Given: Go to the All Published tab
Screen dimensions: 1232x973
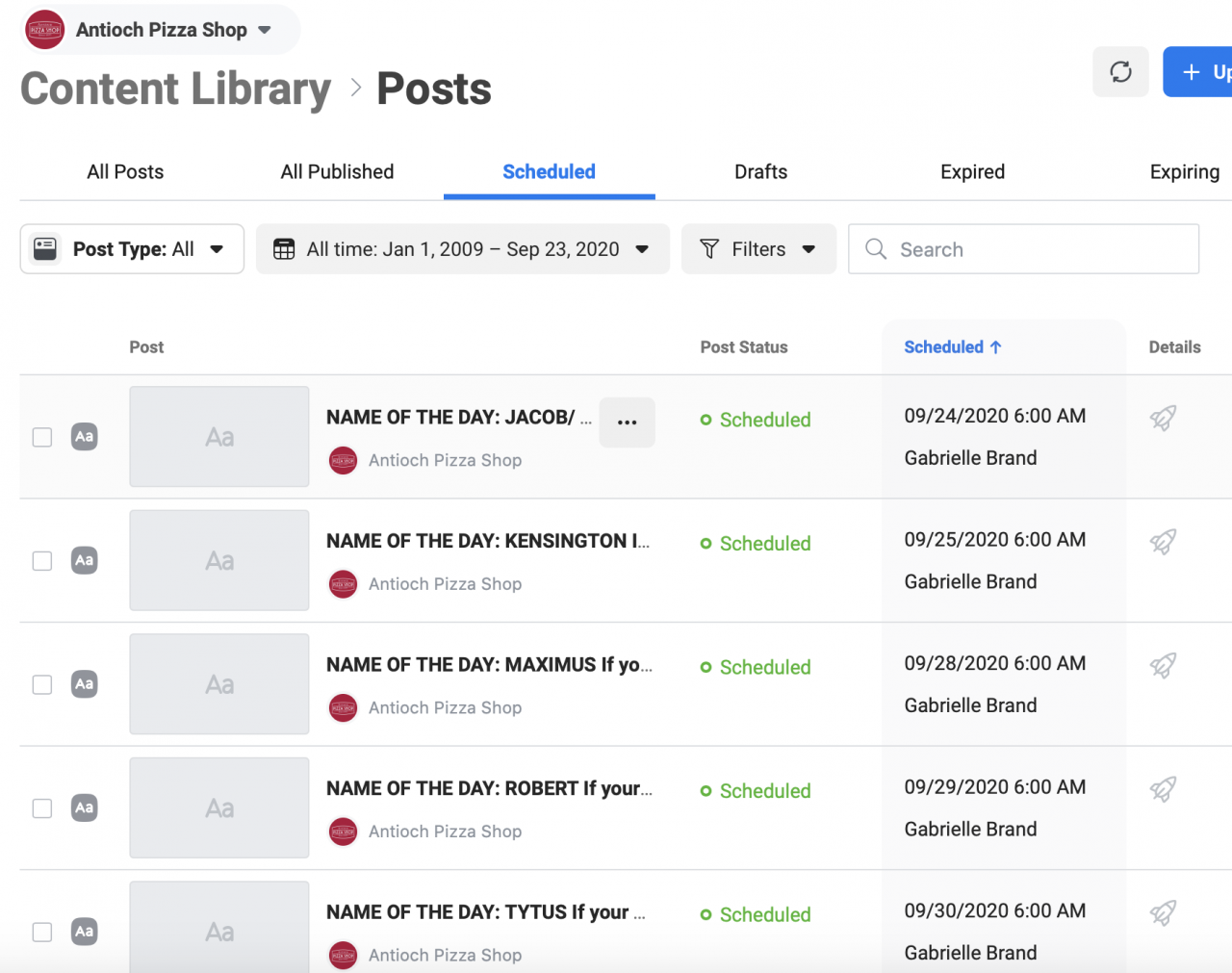Looking at the screenshot, I should tap(337, 172).
